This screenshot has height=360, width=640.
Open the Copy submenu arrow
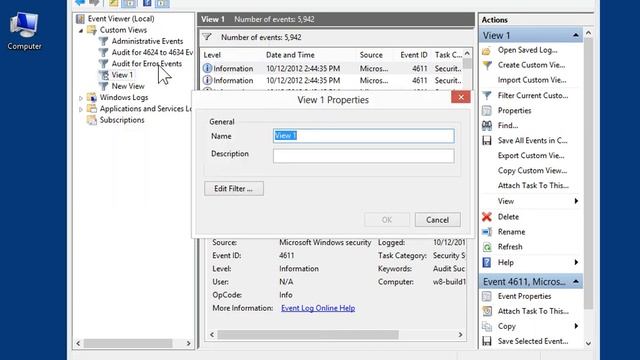click(576, 326)
